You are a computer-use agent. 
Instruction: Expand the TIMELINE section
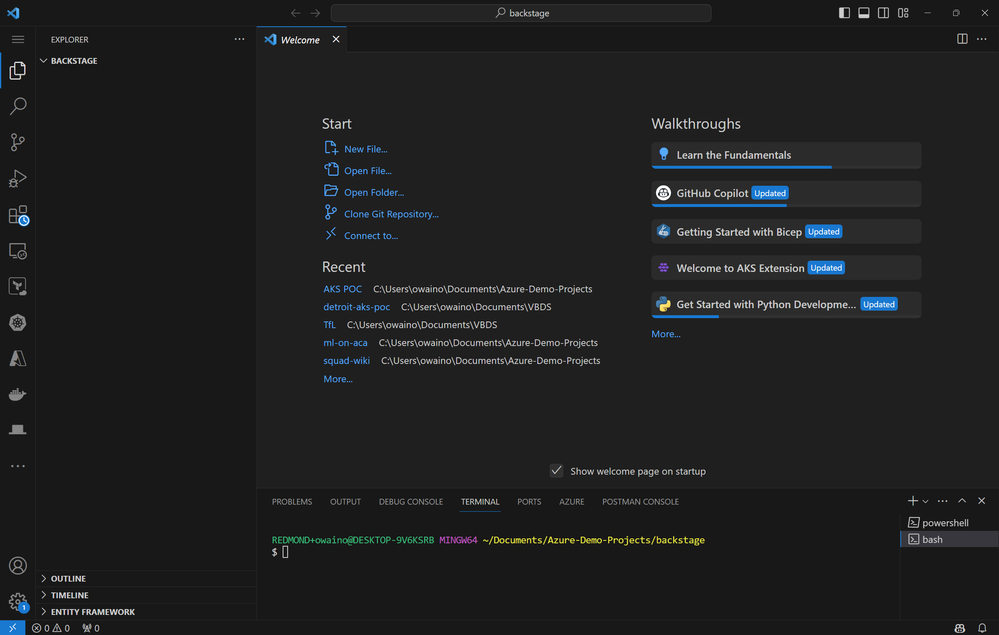[x=147, y=595]
